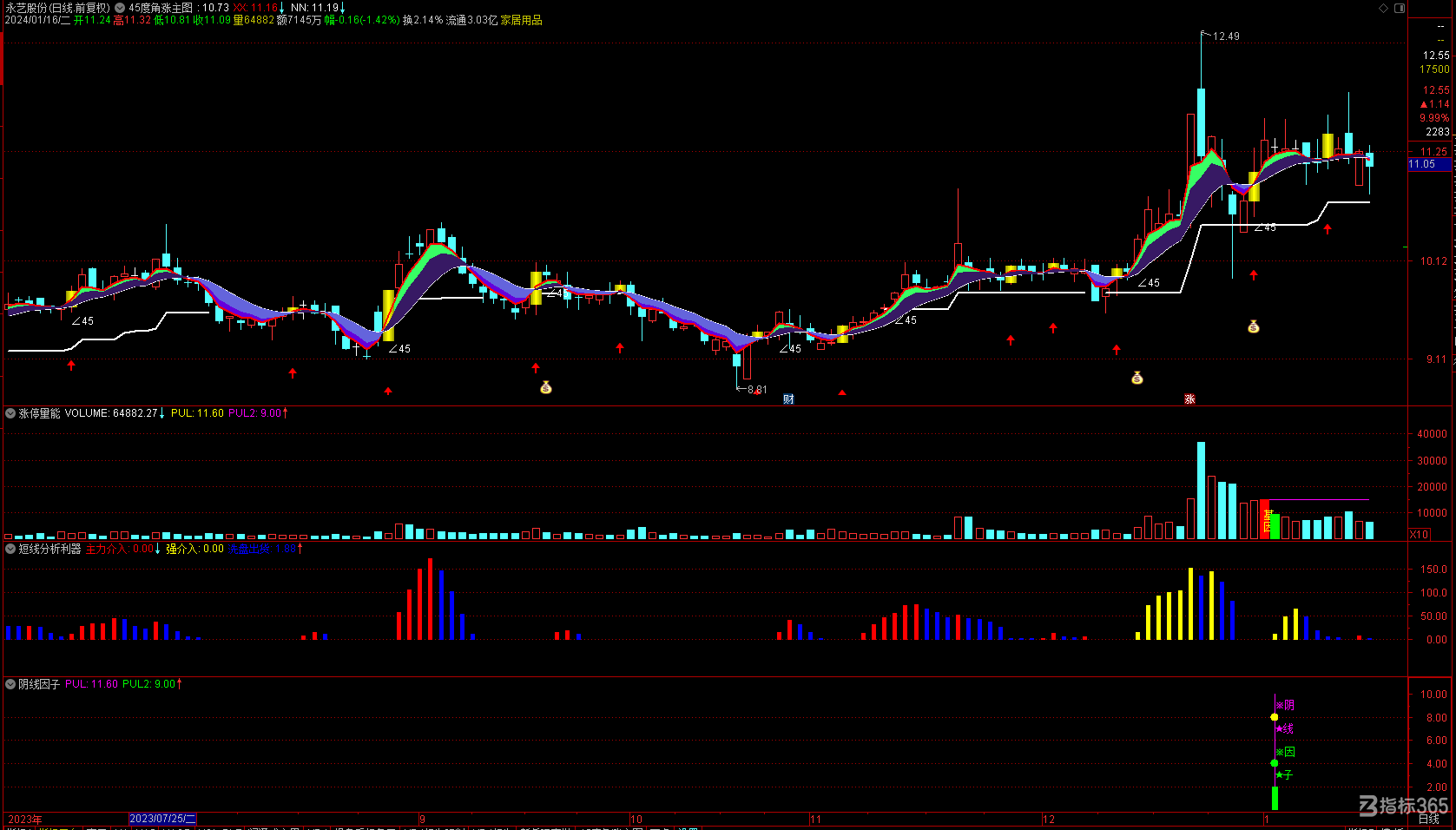This screenshot has height=830, width=1456.
Task: Click the diamond icon at chart top-right
Action: tap(1384, 8)
